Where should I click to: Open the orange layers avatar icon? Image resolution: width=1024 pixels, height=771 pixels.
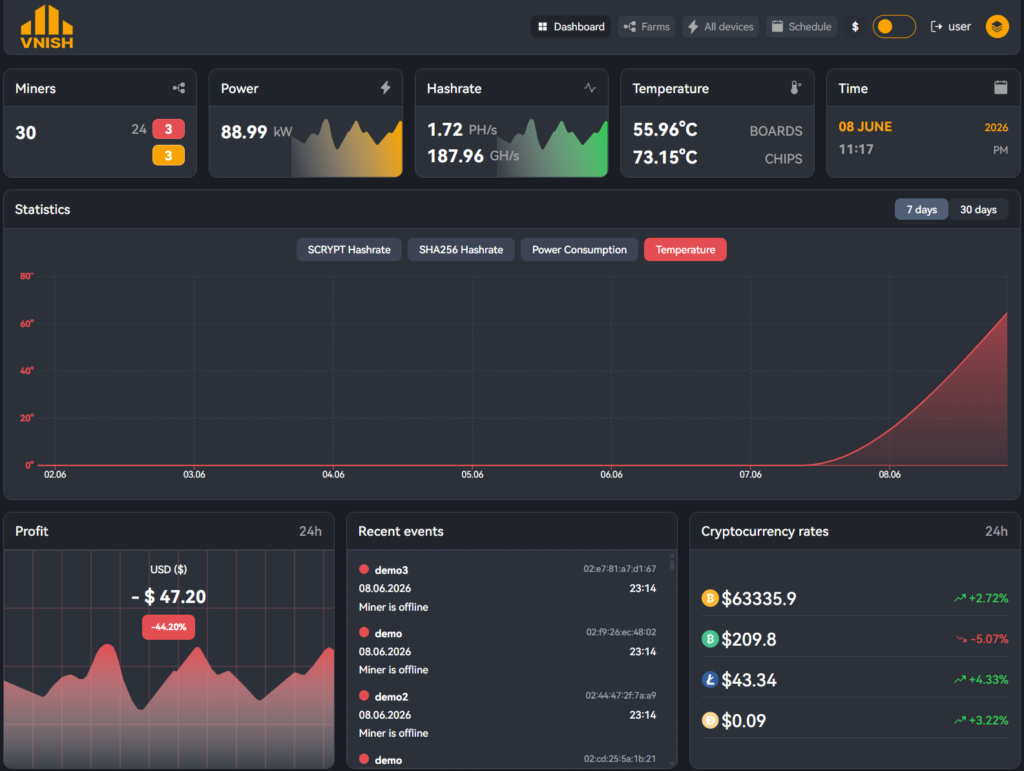pos(997,27)
